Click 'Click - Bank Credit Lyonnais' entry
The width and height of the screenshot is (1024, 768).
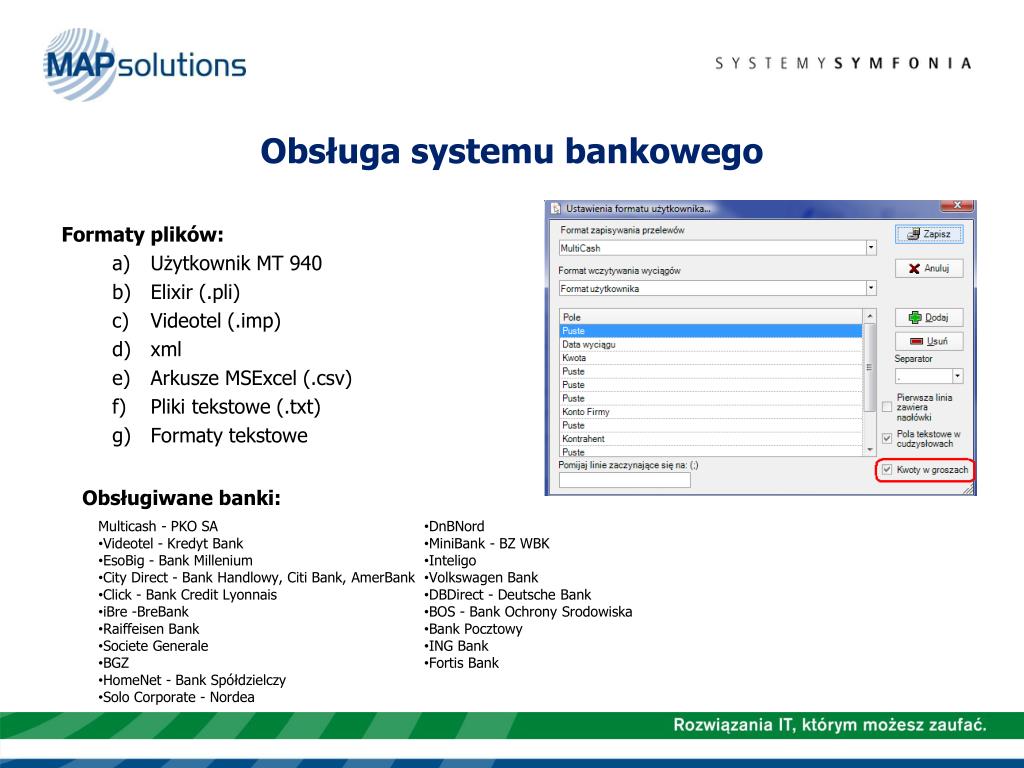tap(187, 595)
